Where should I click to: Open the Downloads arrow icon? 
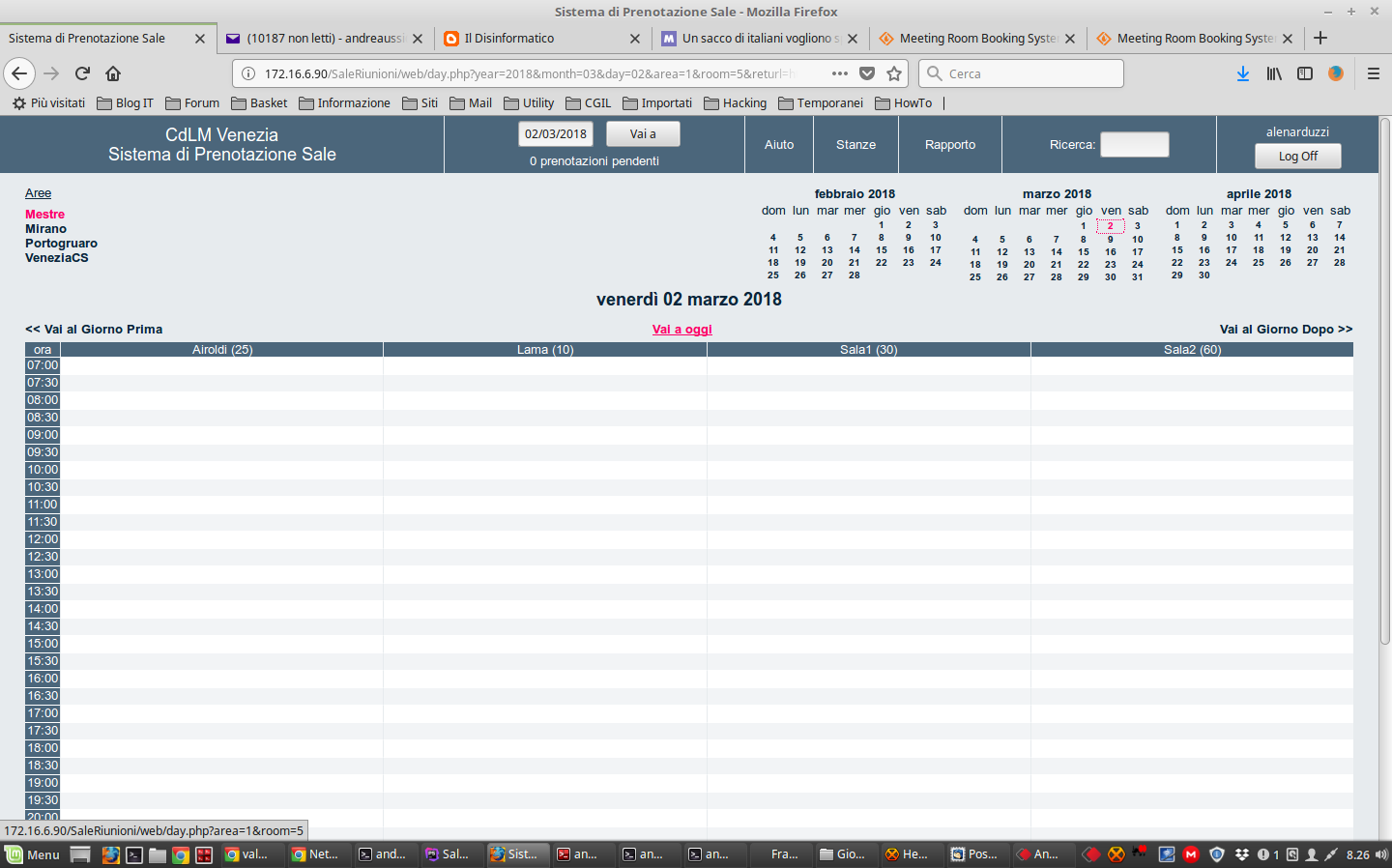coord(1243,73)
